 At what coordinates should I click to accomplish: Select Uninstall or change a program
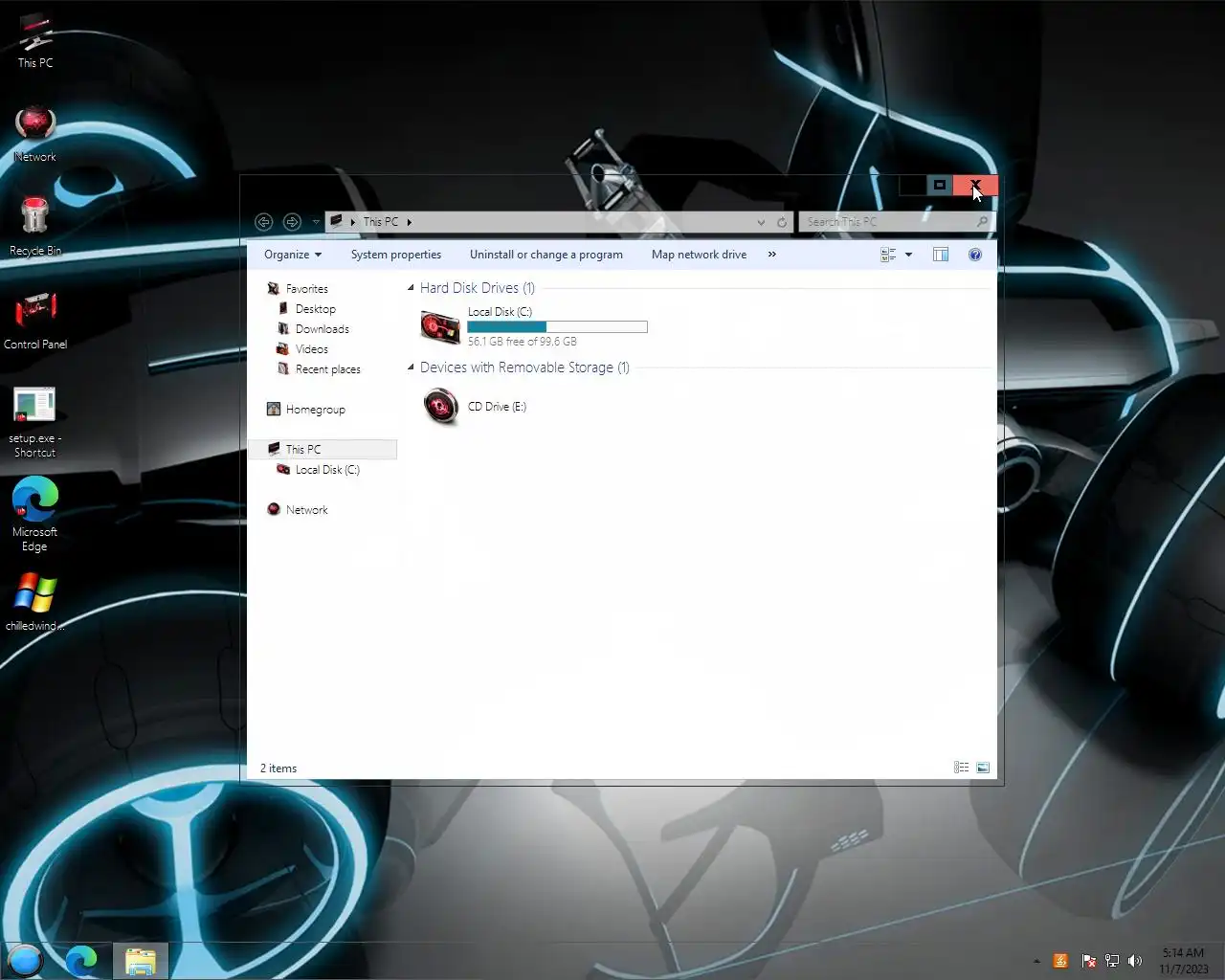click(546, 255)
